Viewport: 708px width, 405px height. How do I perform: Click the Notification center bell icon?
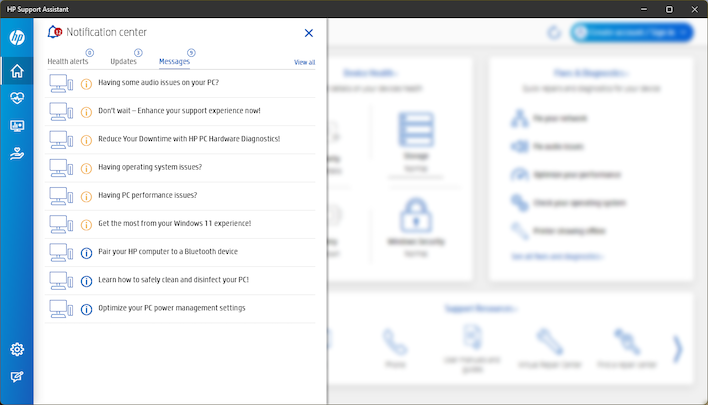[x=54, y=32]
